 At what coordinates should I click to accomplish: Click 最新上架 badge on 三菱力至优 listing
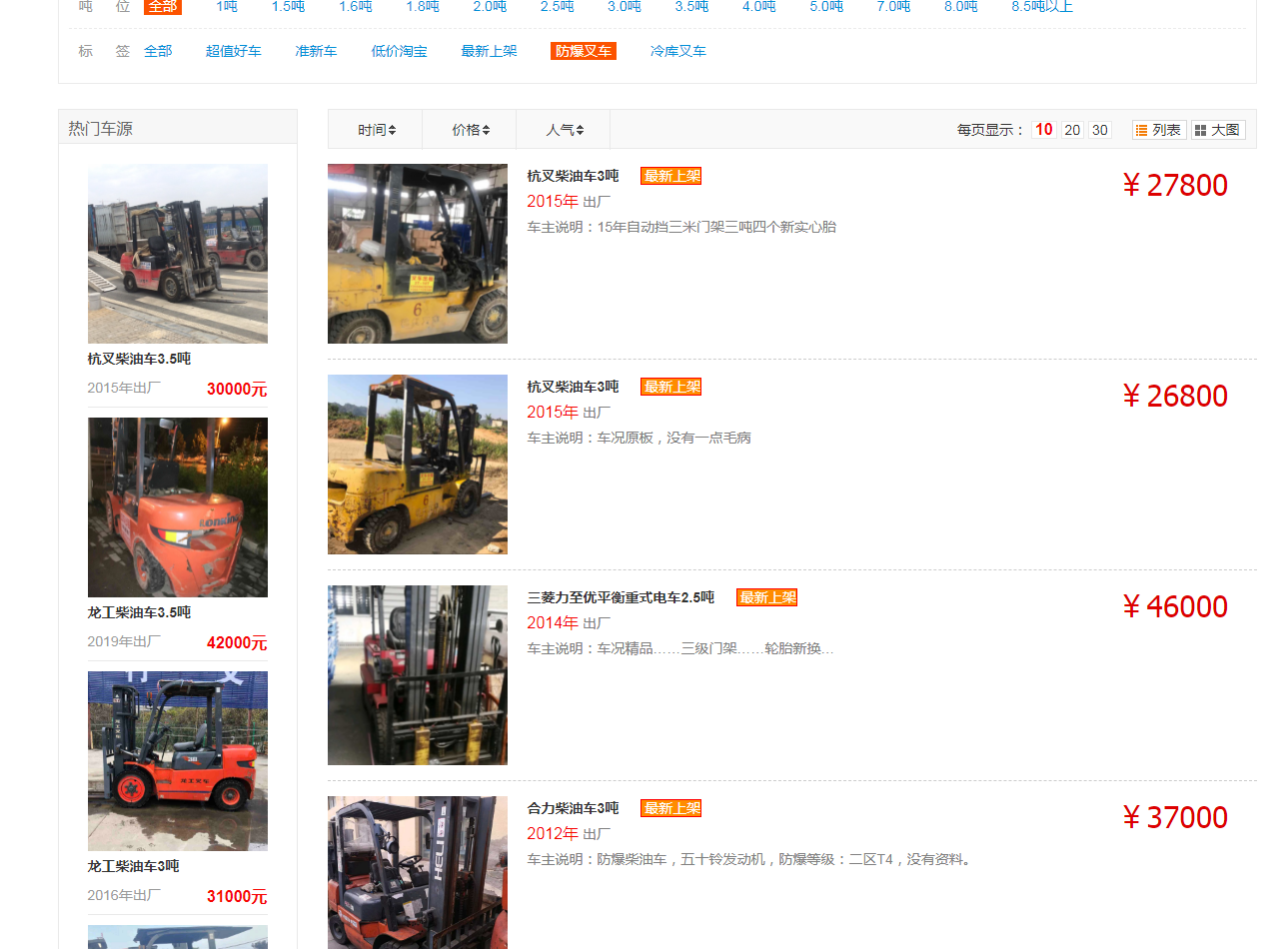click(767, 597)
